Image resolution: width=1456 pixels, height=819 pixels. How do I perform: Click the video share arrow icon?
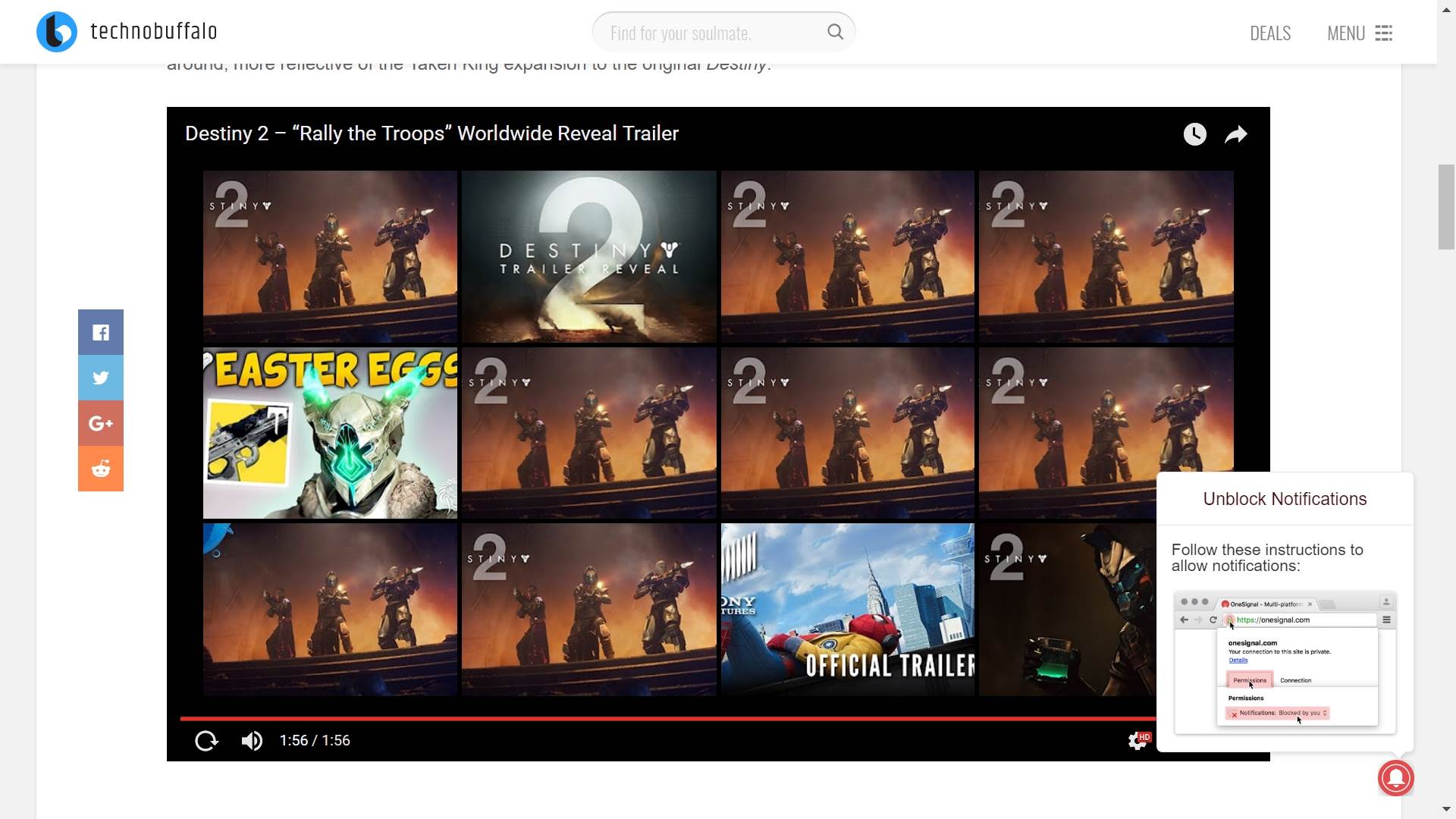1236,134
